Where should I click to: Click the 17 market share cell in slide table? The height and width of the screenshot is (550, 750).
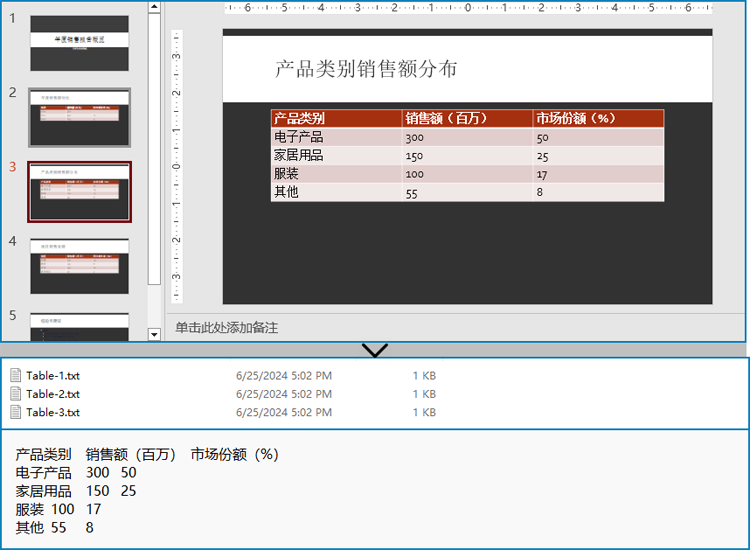click(x=598, y=174)
